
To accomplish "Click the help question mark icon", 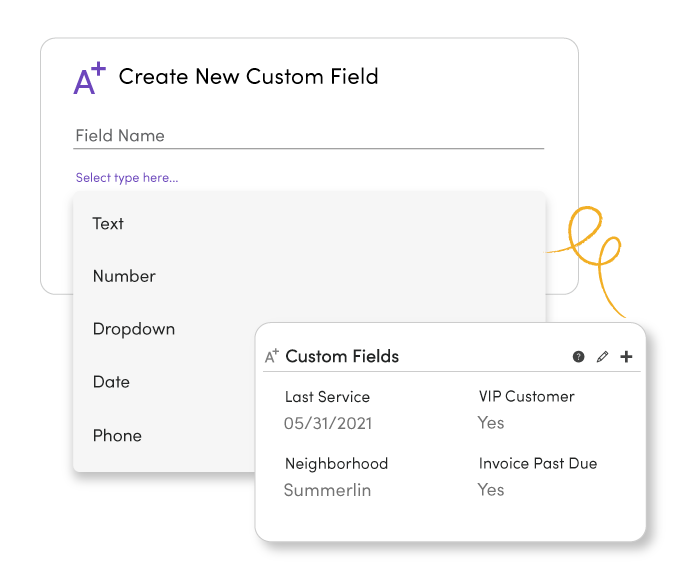I will [578, 357].
